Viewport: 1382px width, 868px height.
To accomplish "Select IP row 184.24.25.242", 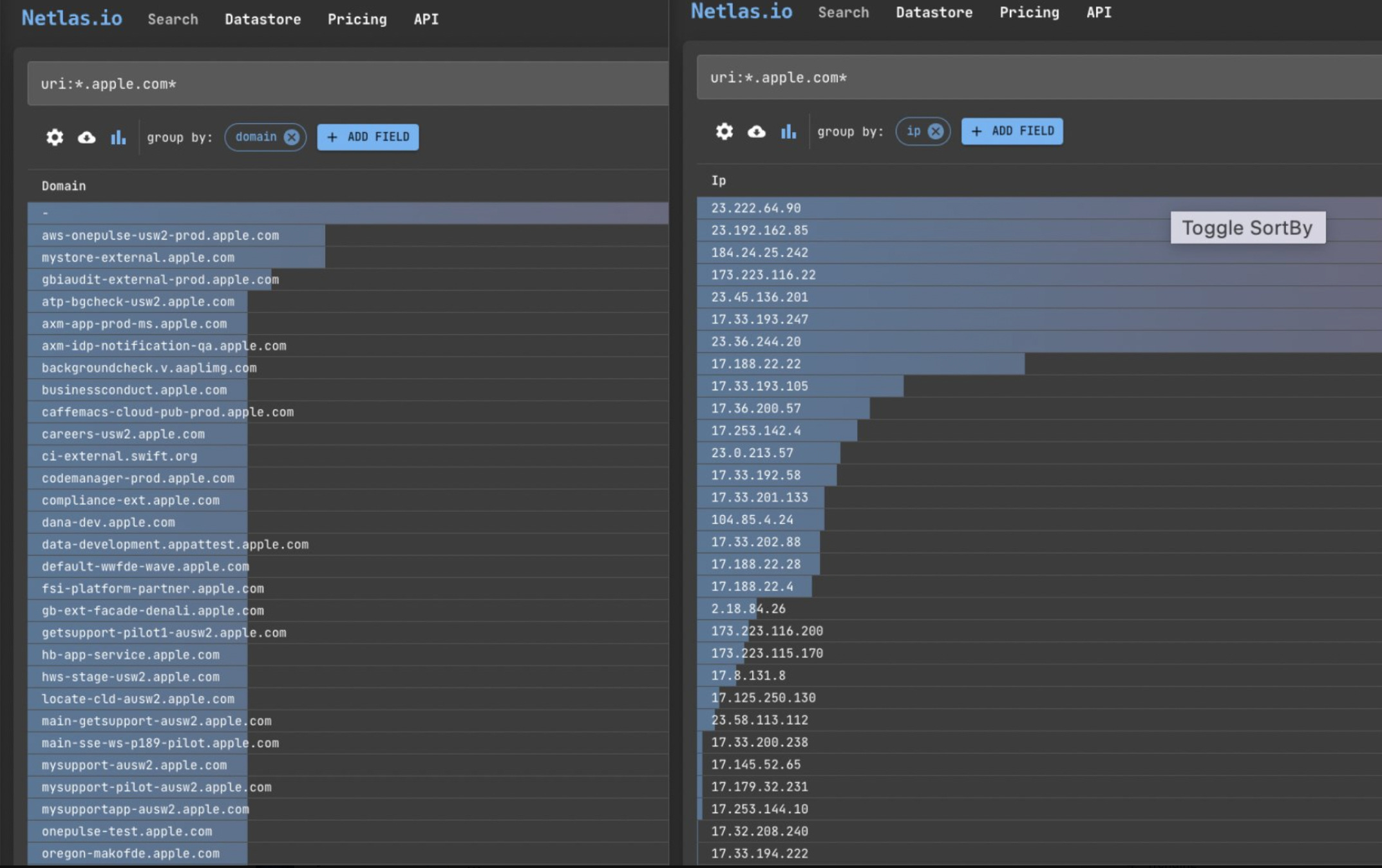I will point(1039,253).
